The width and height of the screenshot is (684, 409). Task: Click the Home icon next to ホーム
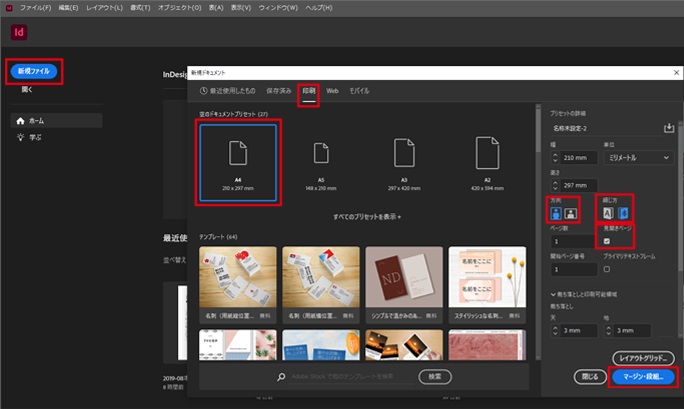(20, 121)
